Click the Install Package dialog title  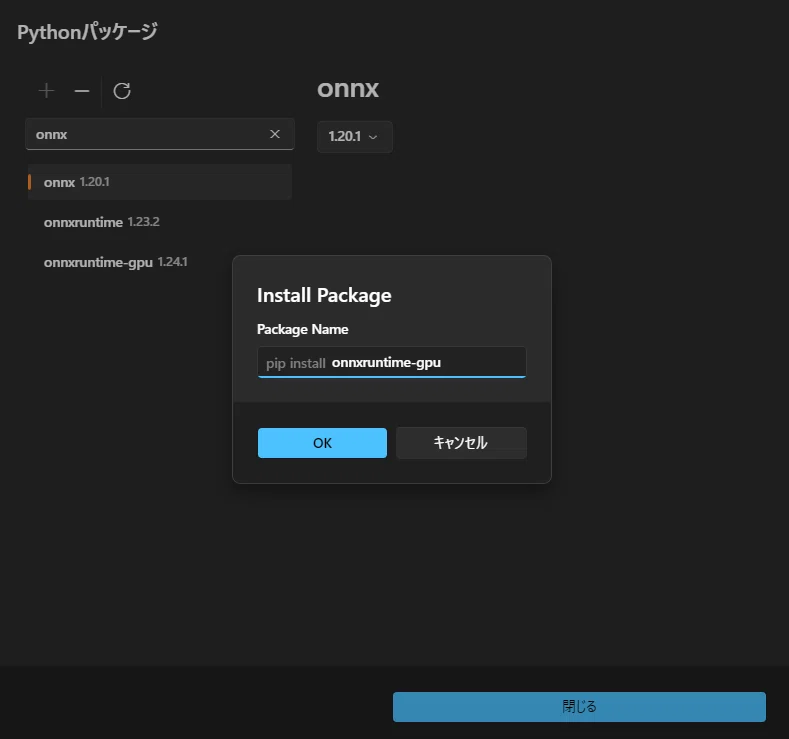point(324,296)
